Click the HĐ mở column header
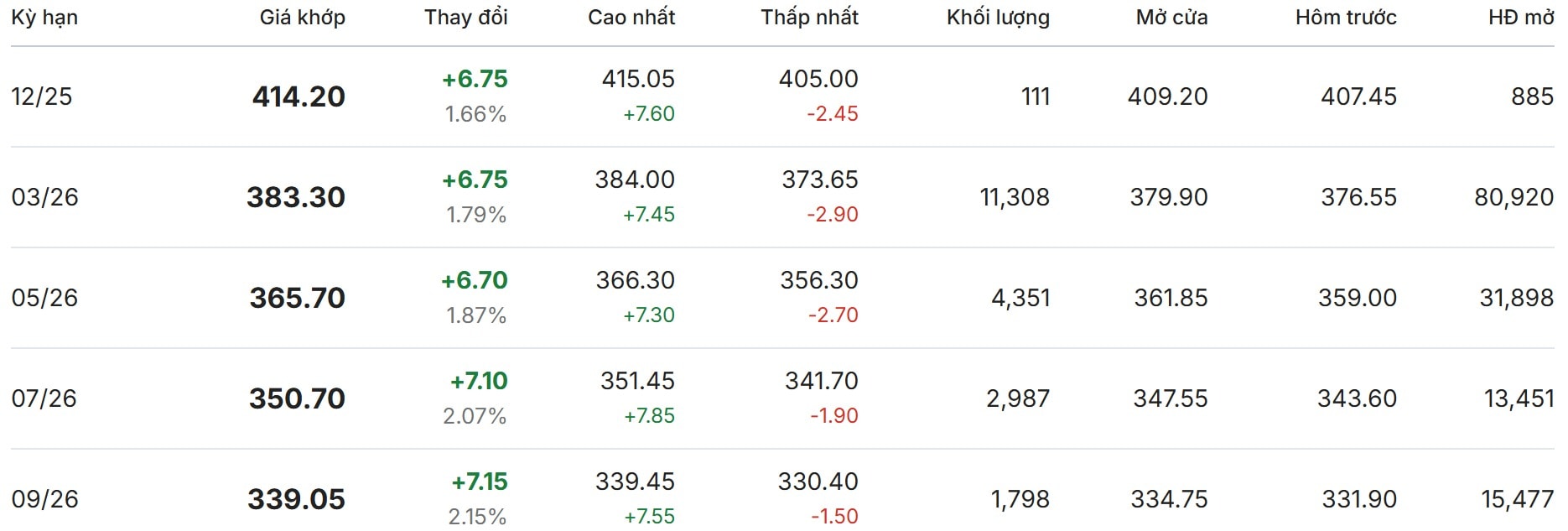 click(x=1520, y=17)
